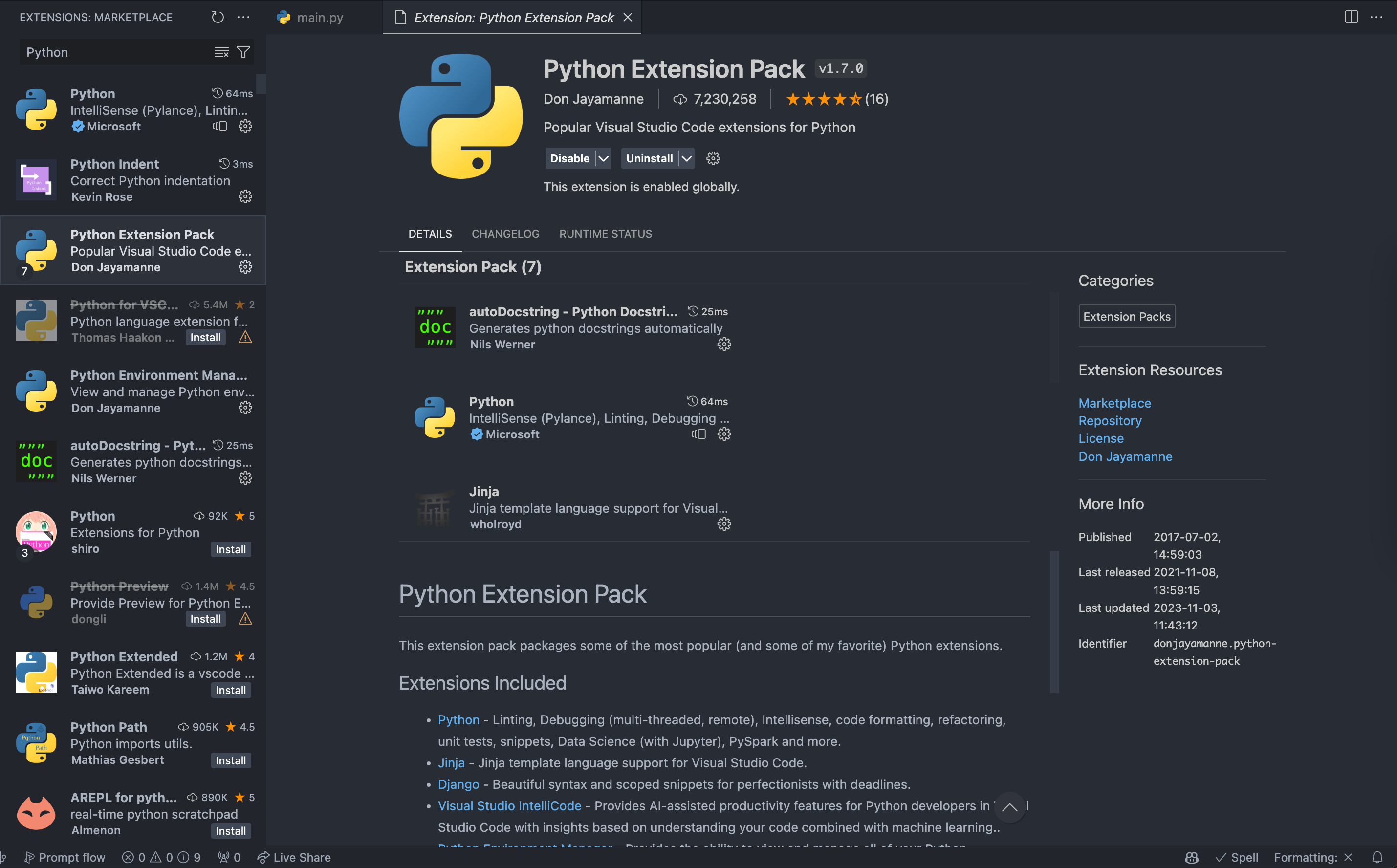Expand the Uninstall button dropdown arrow
The height and width of the screenshot is (868, 1397).
(x=686, y=158)
